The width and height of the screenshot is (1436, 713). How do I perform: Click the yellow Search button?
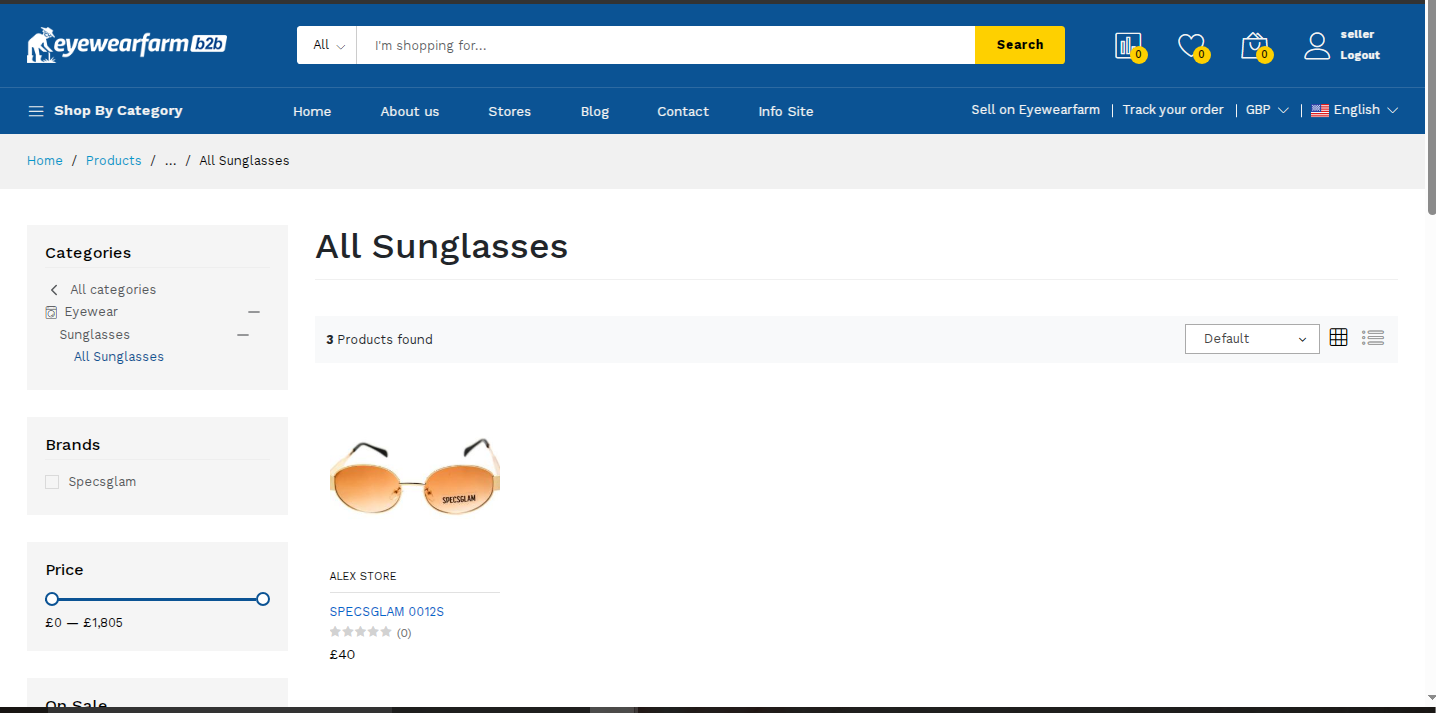[1020, 45]
